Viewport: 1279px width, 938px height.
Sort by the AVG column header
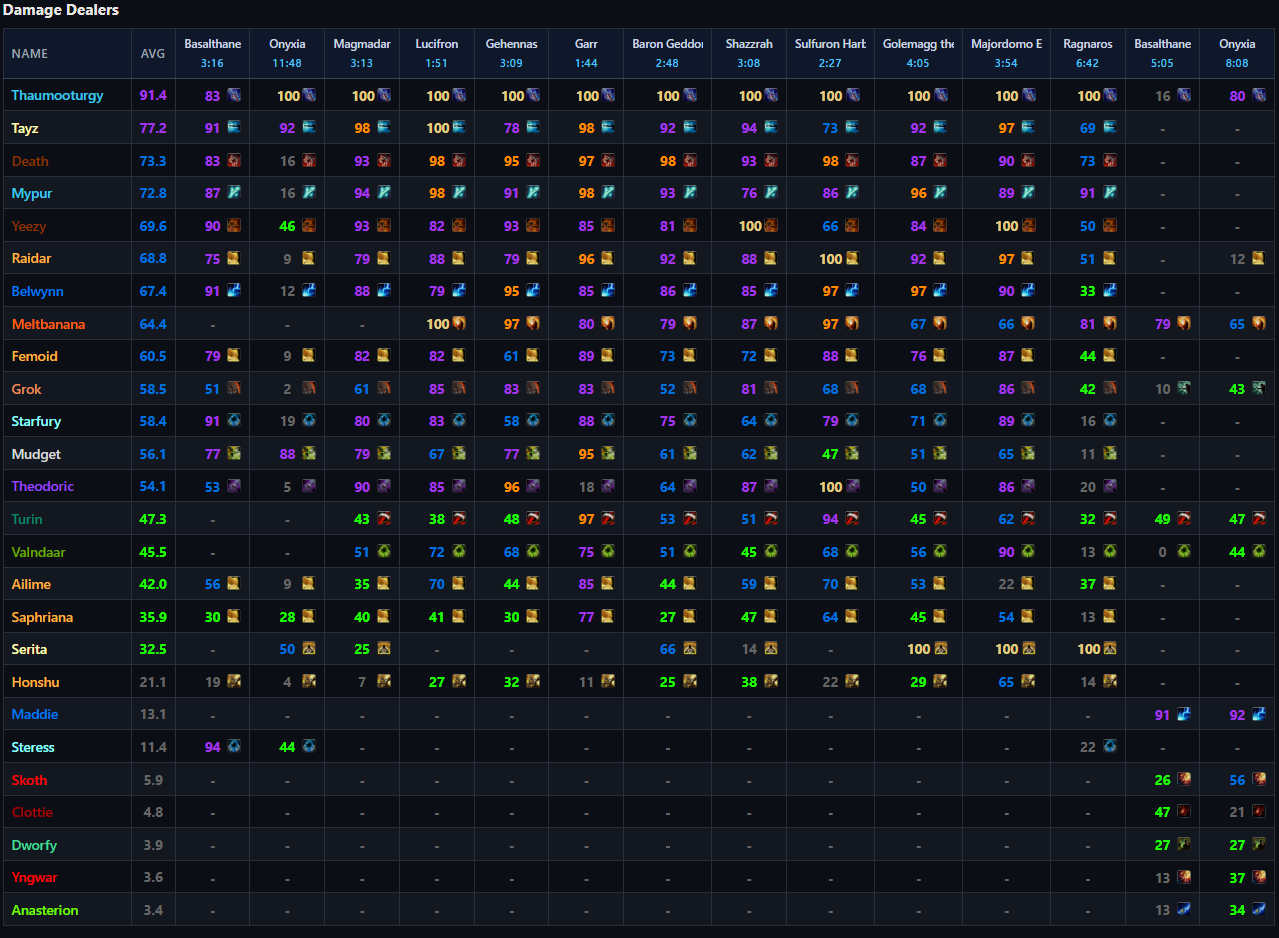click(x=153, y=54)
